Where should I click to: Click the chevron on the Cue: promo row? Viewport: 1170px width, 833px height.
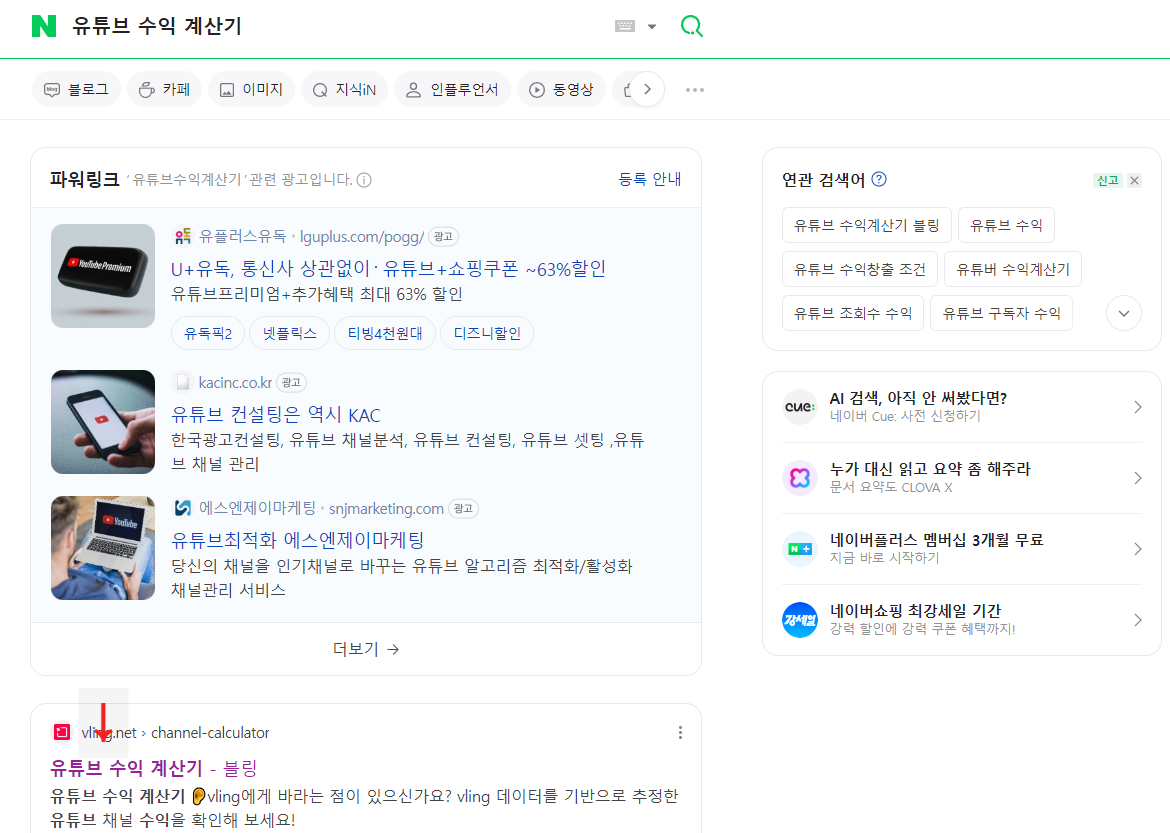[x=1137, y=408]
